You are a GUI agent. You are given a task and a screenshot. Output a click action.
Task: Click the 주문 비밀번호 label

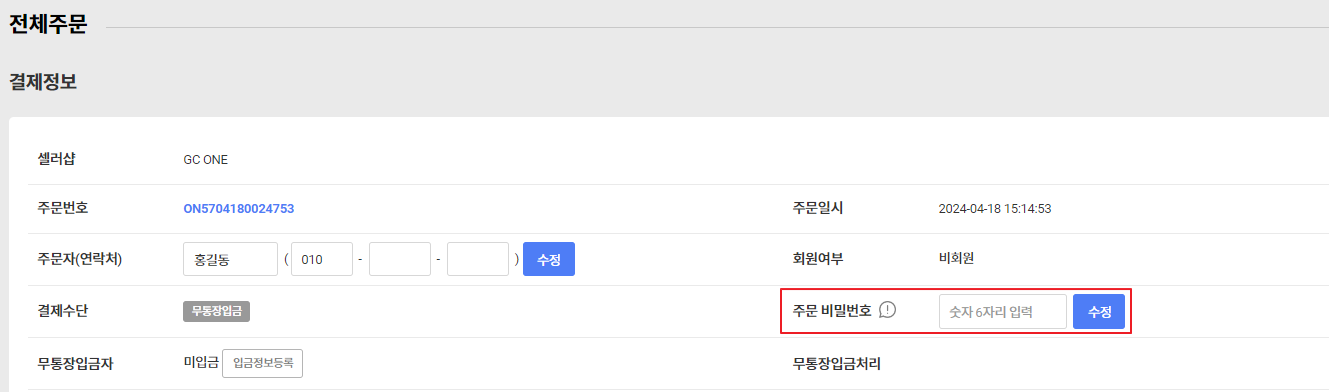pos(832,311)
